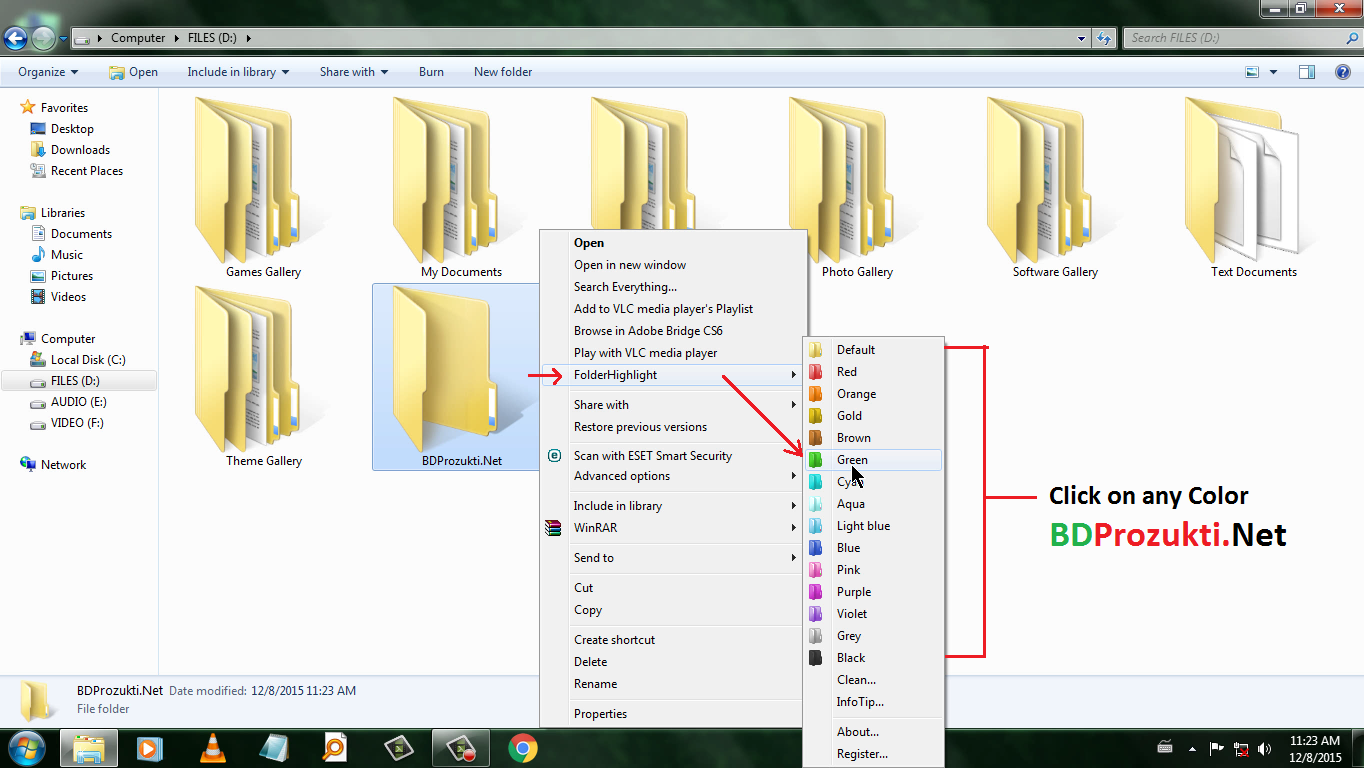
Task: Select Search Everything... entry
Action: (673, 287)
